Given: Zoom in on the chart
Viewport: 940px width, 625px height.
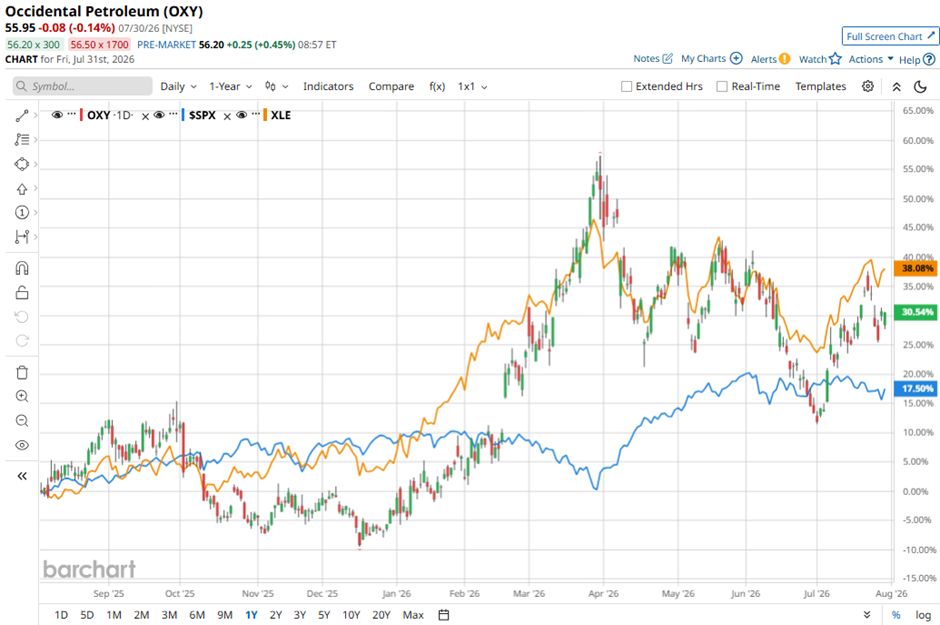Looking at the screenshot, I should pyautogui.click(x=22, y=396).
